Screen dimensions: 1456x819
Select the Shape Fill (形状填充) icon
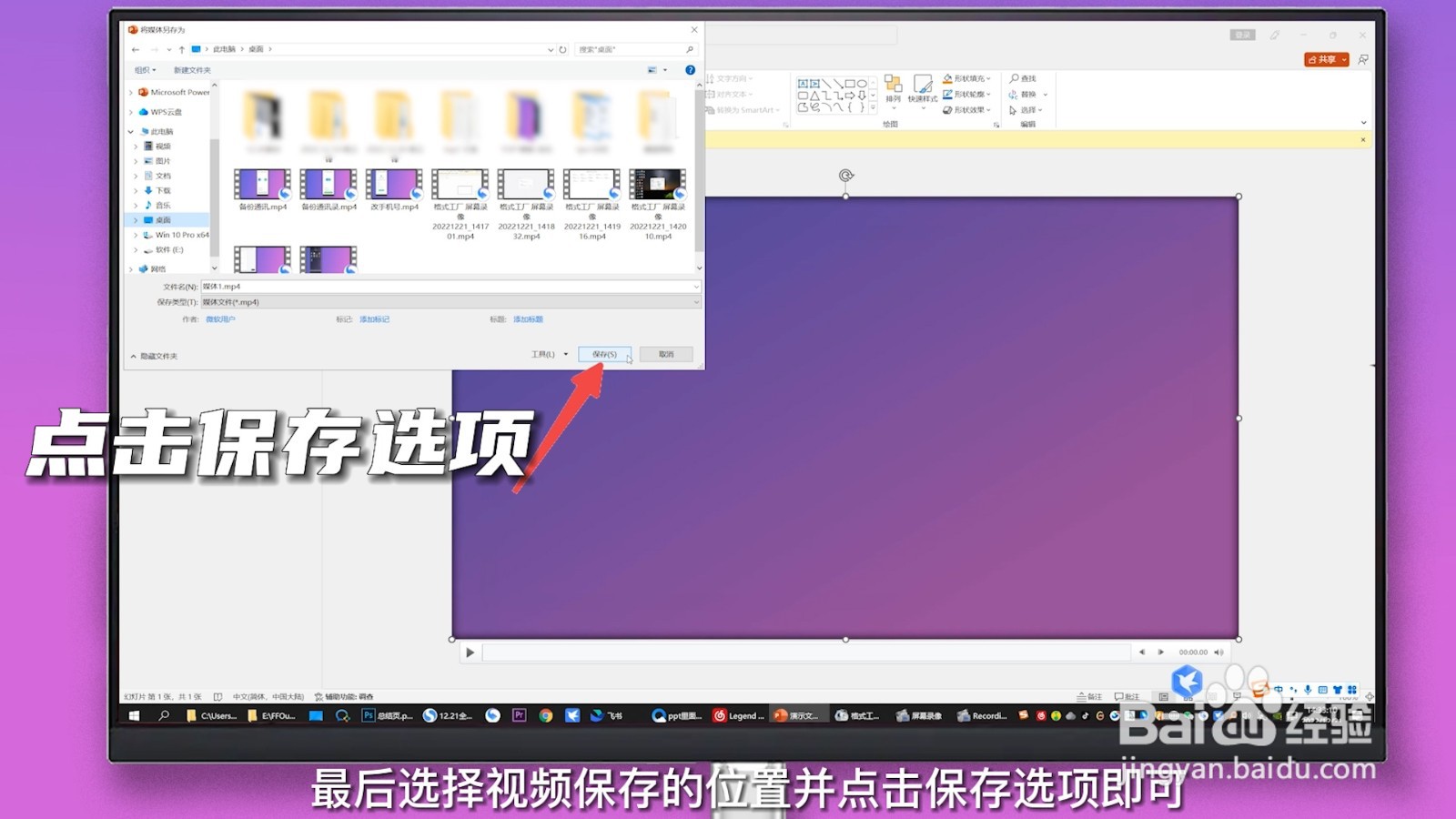click(947, 79)
